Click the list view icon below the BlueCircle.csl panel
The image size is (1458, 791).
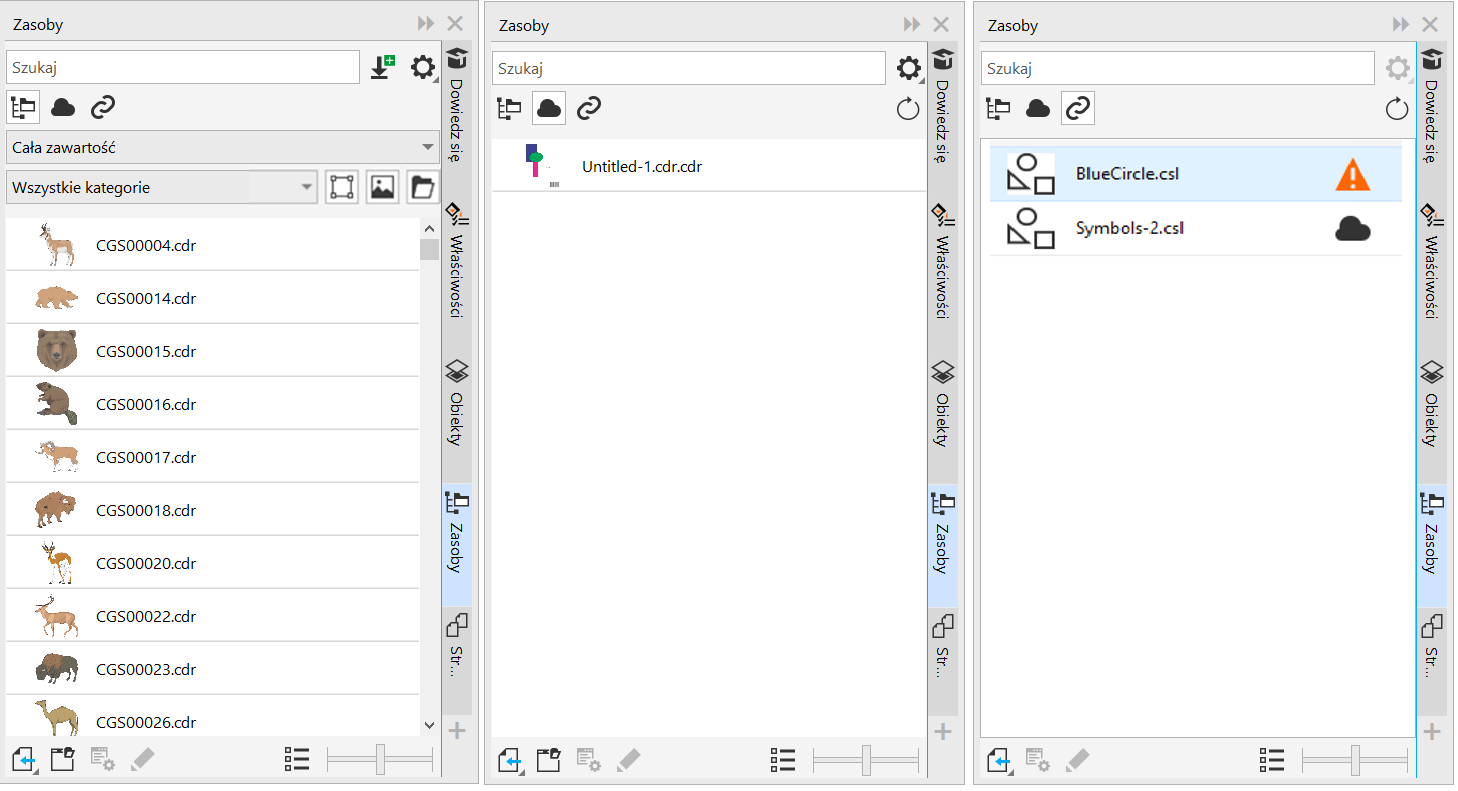coord(1271,760)
